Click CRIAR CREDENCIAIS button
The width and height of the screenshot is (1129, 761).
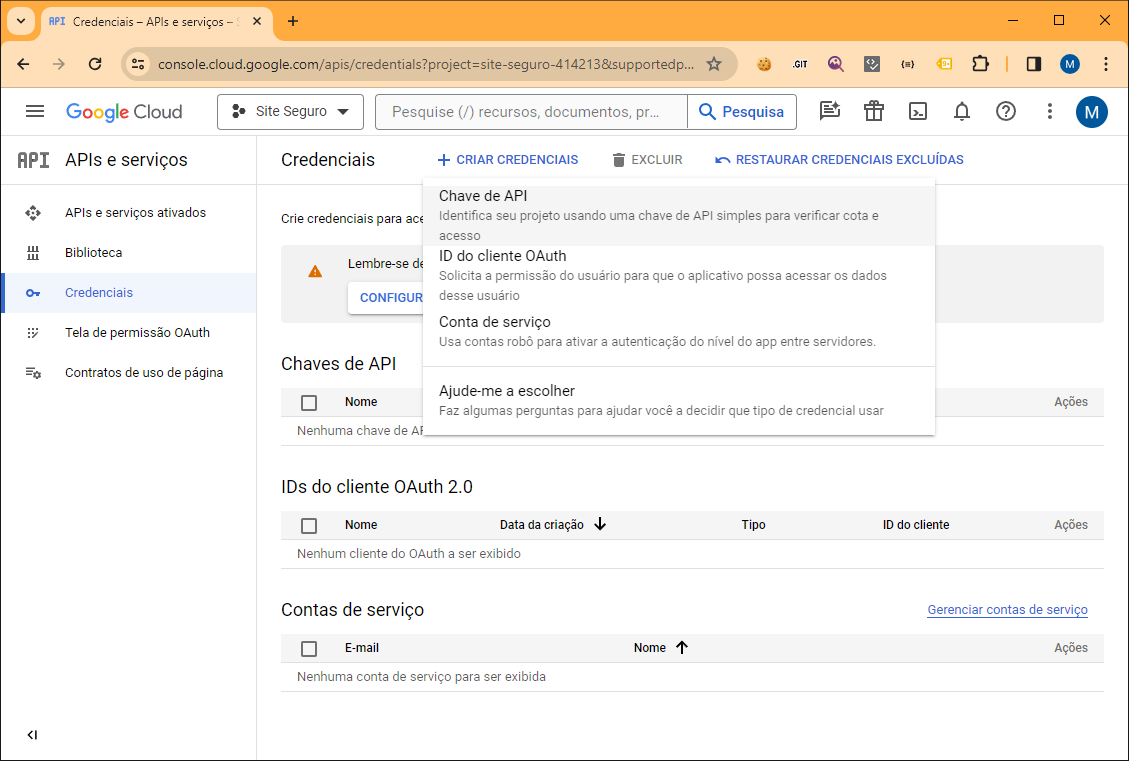(508, 160)
